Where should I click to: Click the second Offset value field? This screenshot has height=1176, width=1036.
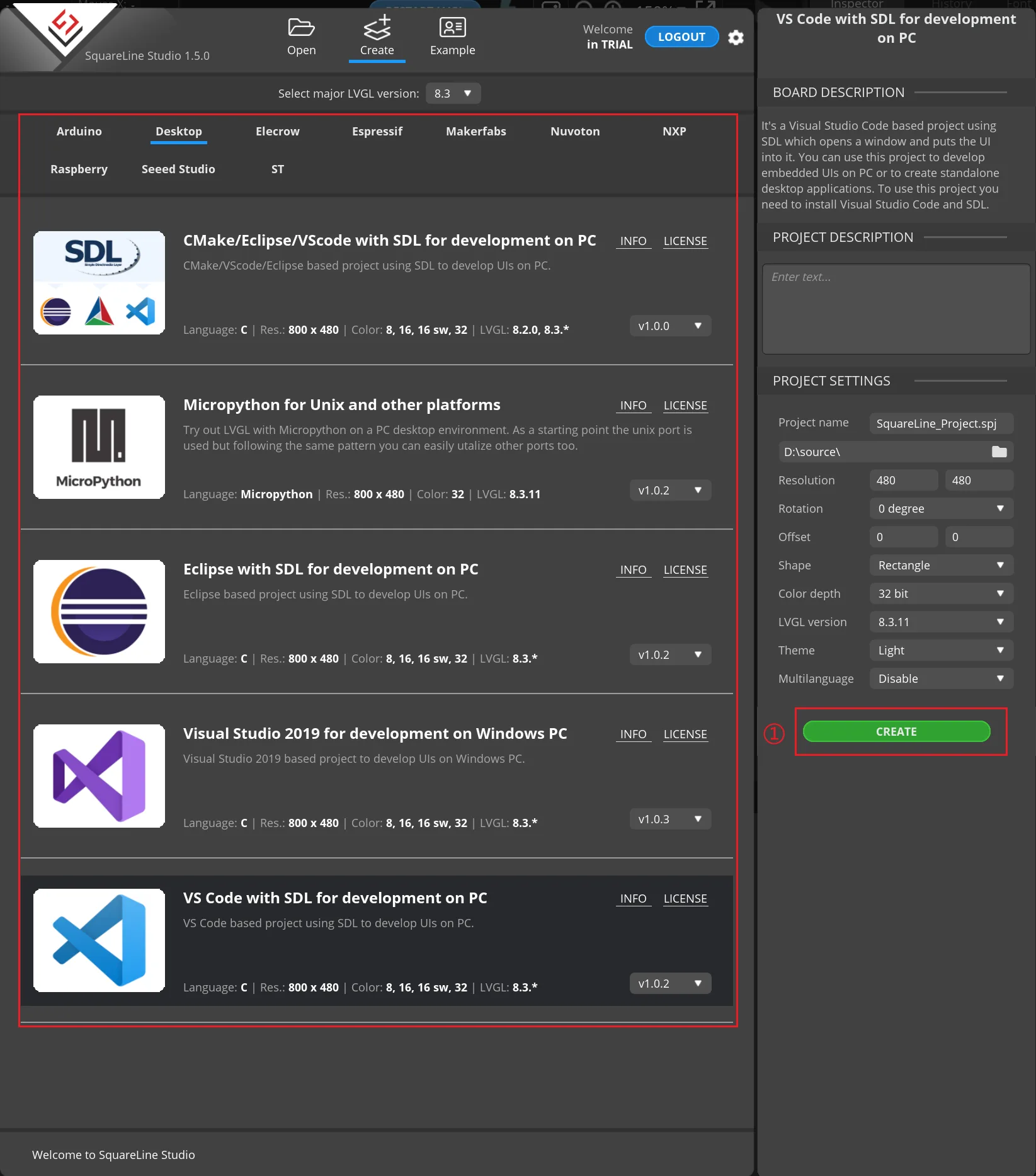coord(979,537)
